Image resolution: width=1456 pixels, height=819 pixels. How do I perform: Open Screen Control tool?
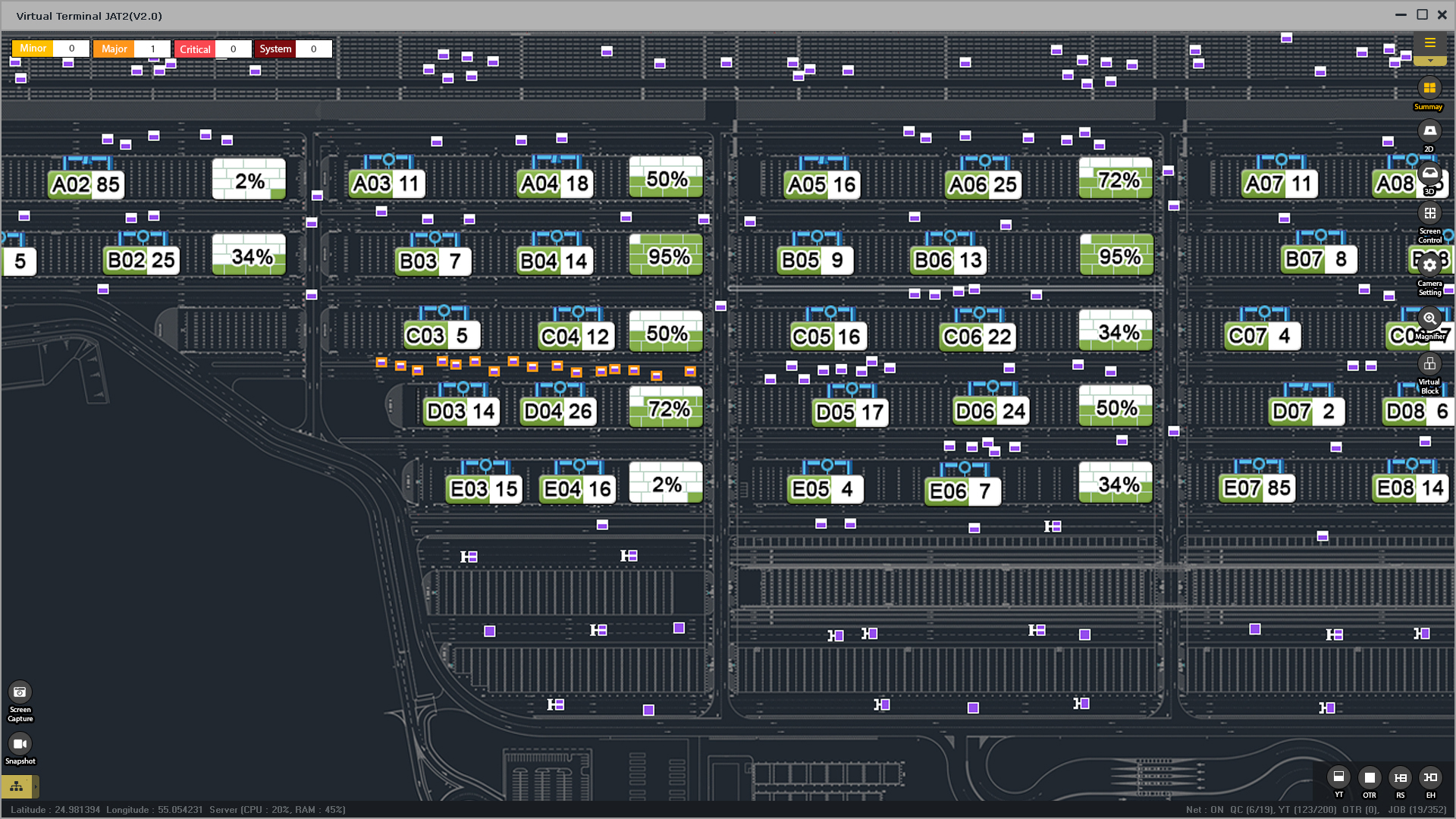pos(1429,214)
